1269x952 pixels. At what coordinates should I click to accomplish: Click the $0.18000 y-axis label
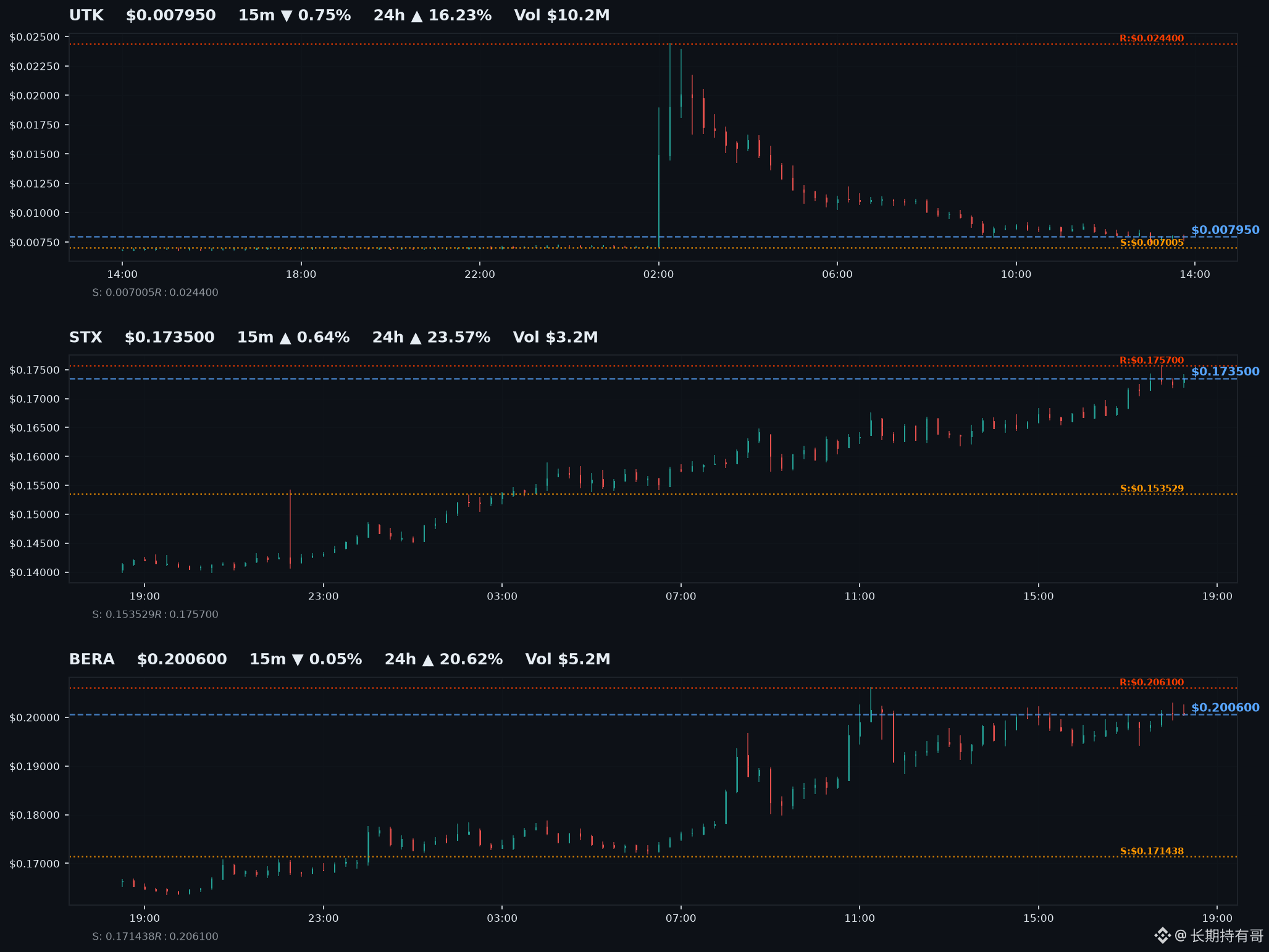(35, 816)
